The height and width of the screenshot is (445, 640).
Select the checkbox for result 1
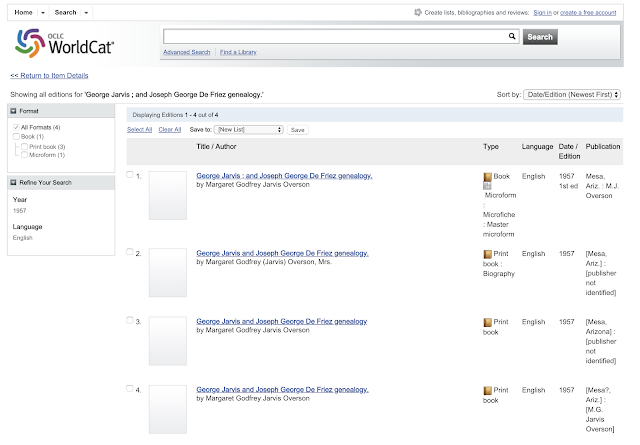point(130,175)
